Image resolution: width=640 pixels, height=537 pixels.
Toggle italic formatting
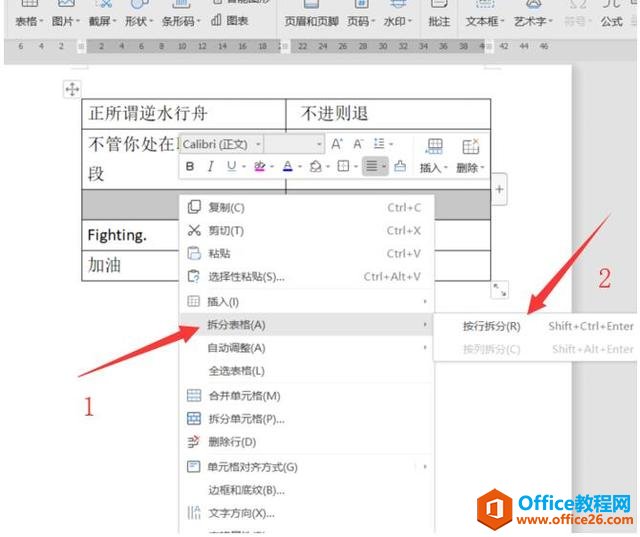tap(210, 166)
